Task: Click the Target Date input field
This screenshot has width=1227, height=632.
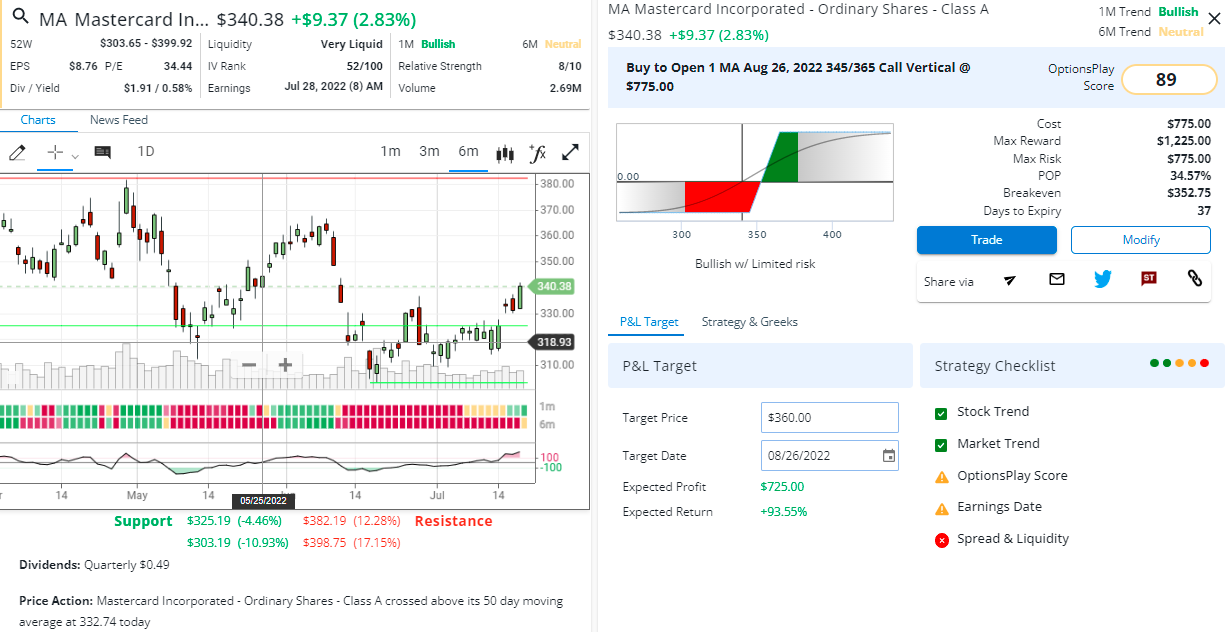Action: tap(830, 456)
